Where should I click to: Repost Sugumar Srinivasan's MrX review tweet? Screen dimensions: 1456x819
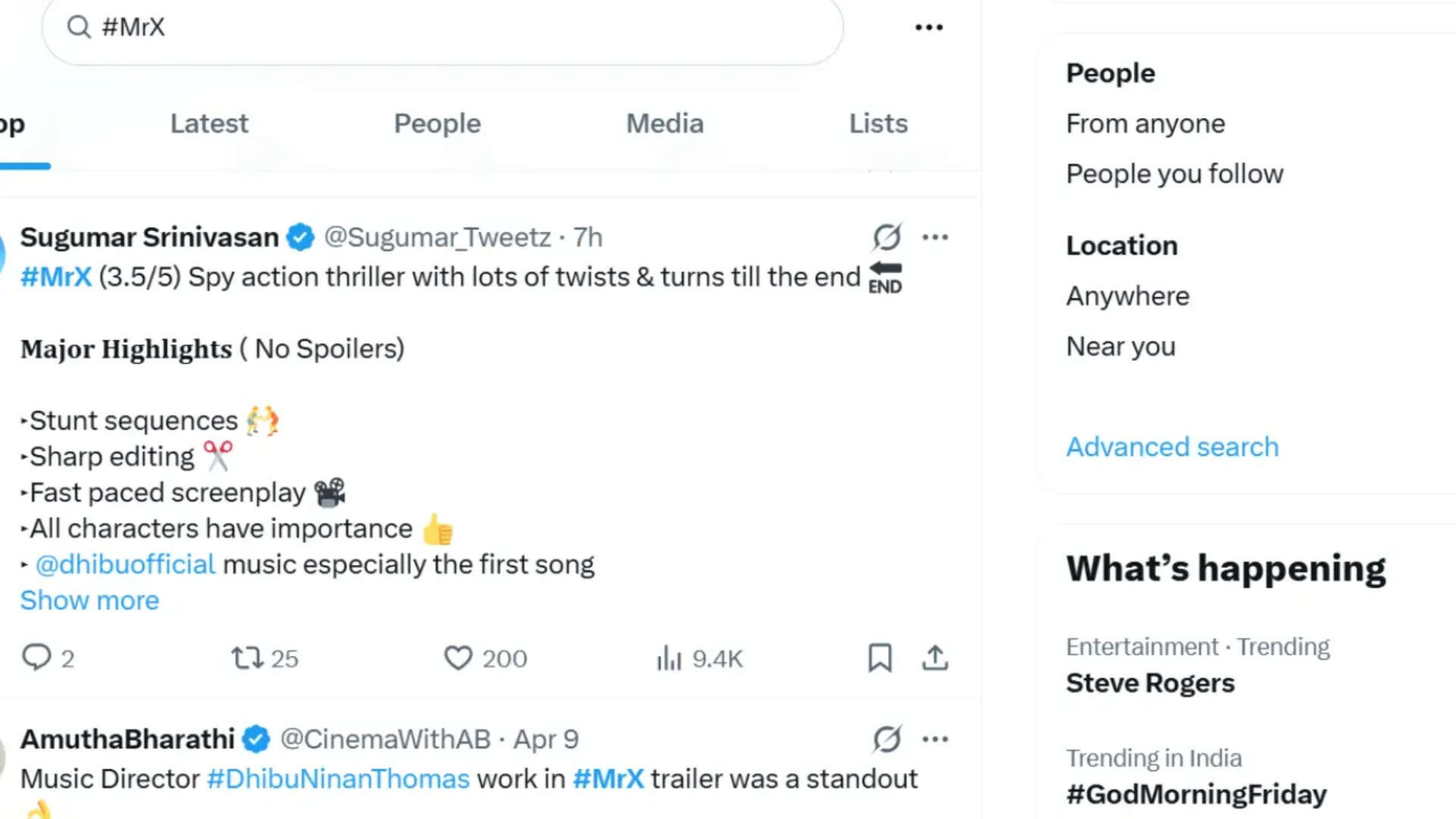[x=247, y=657]
